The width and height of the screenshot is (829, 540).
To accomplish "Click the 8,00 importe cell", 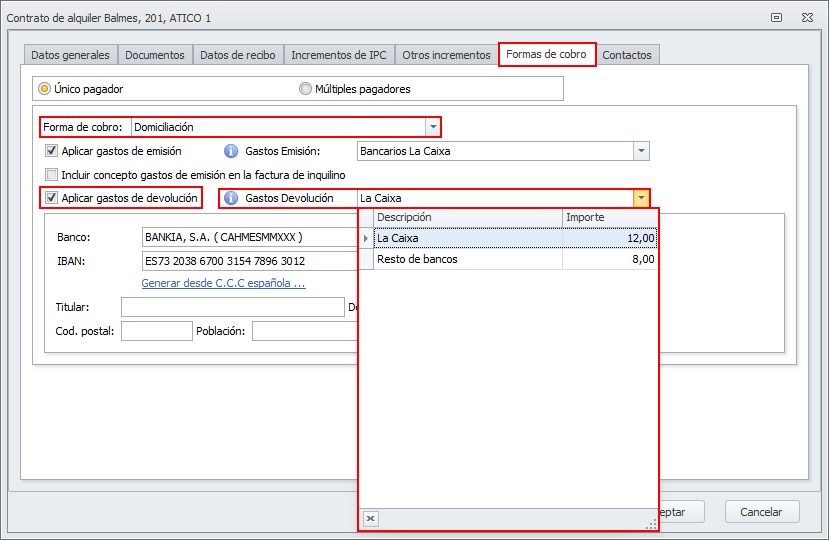I will [x=610, y=259].
